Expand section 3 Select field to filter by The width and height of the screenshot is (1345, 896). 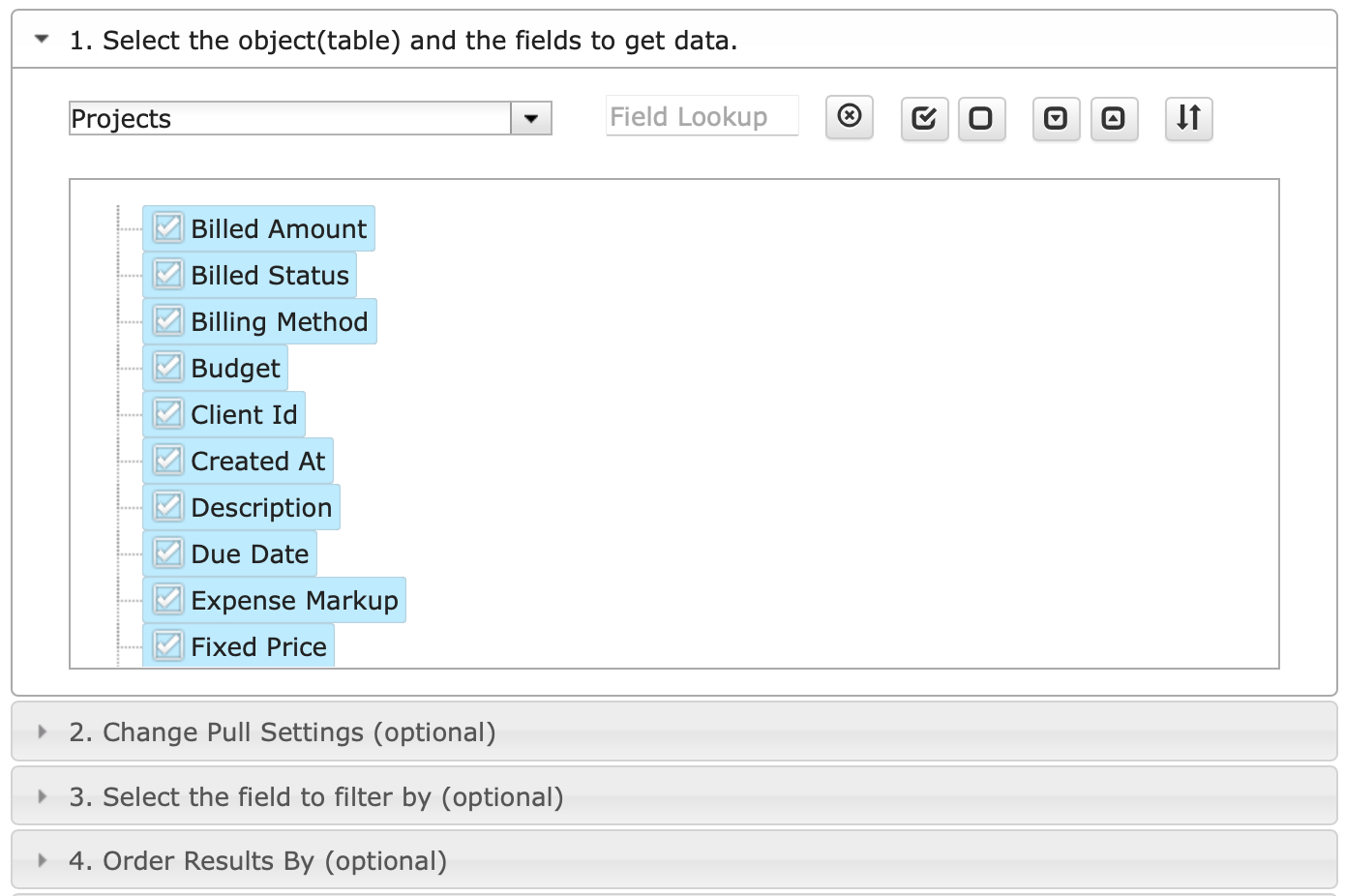pyautogui.click(x=673, y=796)
